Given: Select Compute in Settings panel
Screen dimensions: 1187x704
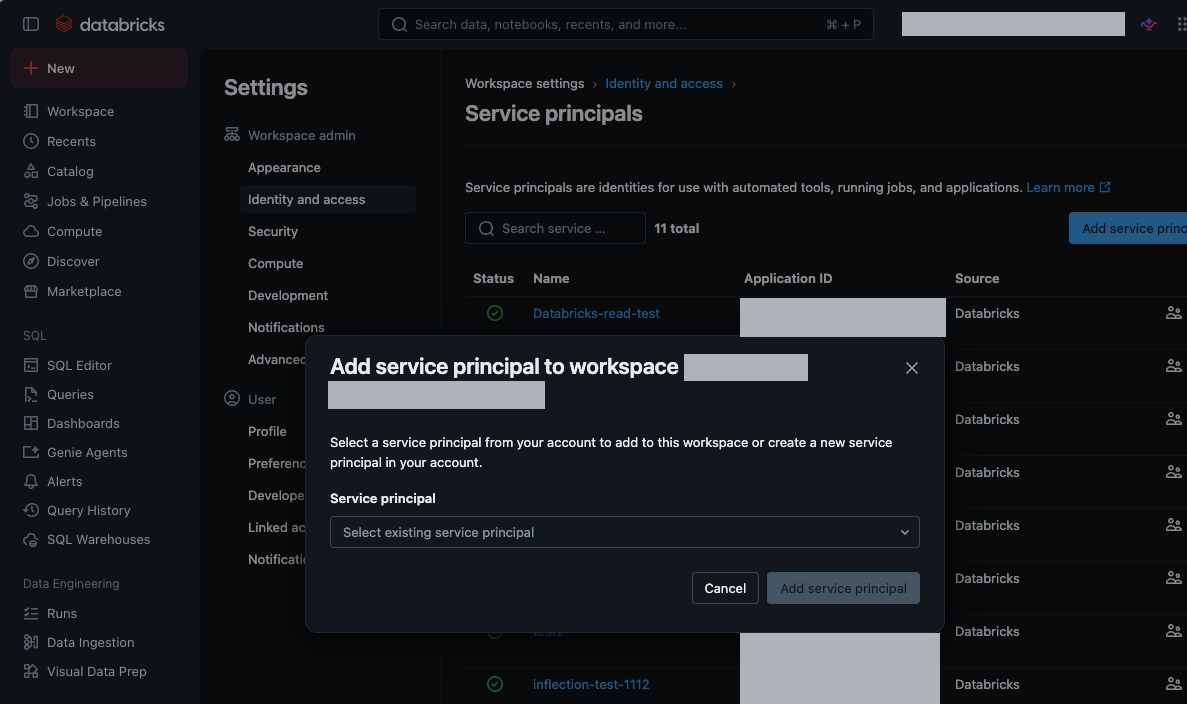Looking at the screenshot, I should [276, 263].
